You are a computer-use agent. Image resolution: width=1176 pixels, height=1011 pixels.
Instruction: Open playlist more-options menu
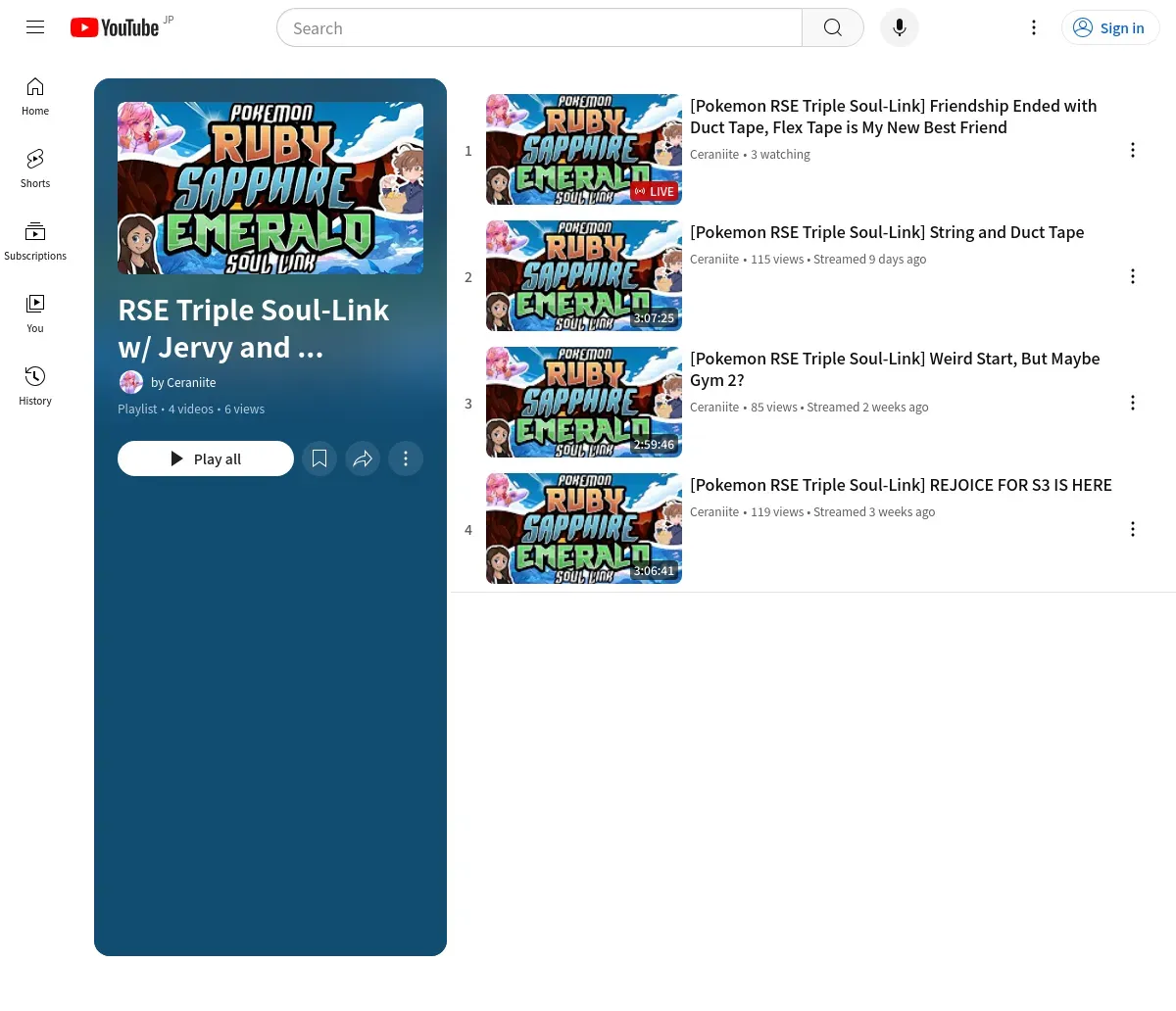point(406,458)
